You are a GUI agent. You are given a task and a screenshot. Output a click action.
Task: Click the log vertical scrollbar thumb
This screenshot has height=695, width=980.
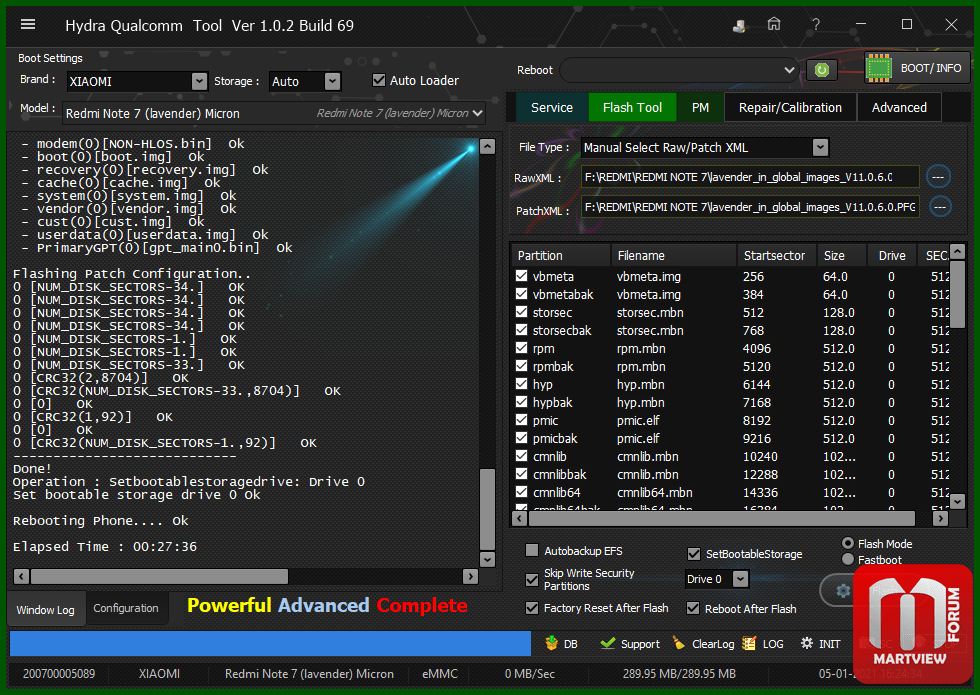pos(488,509)
